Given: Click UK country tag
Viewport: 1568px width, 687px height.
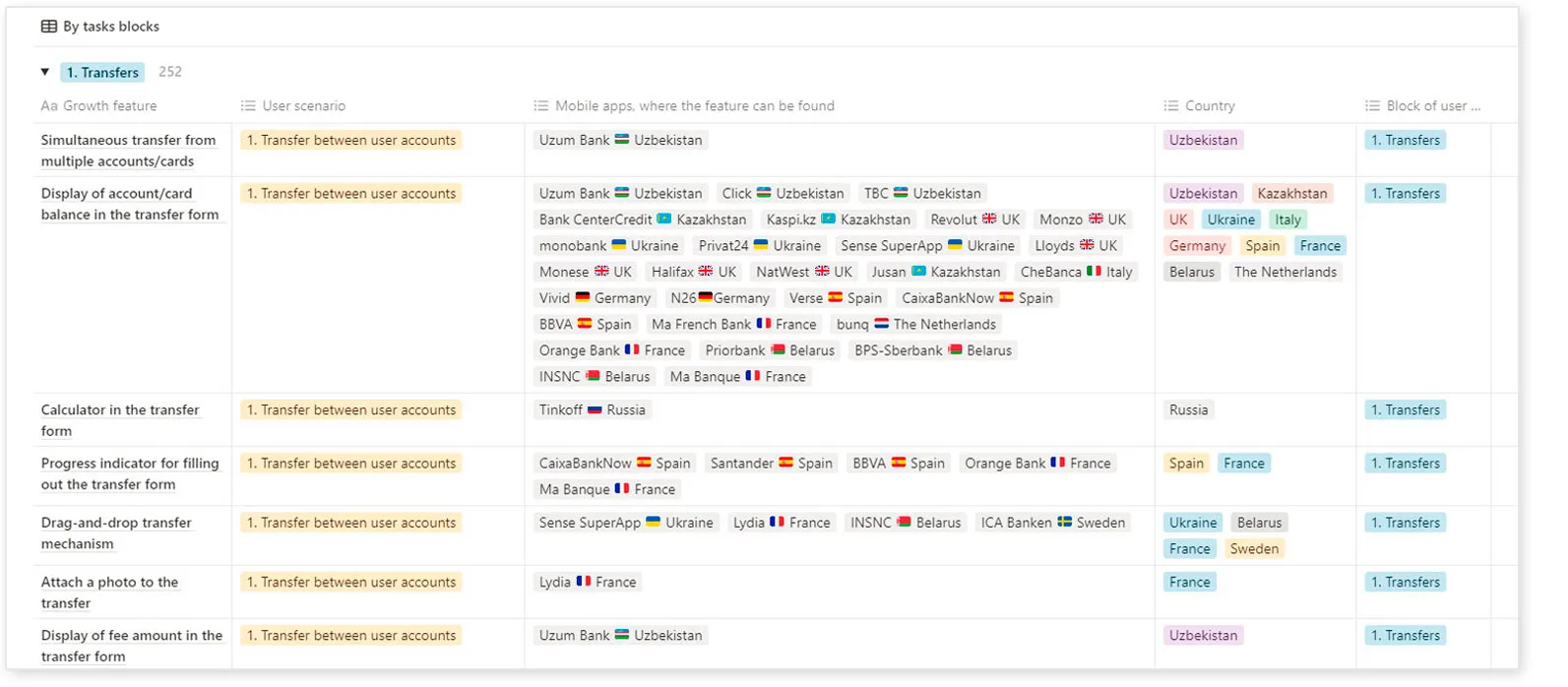Looking at the screenshot, I should pyautogui.click(x=1178, y=219).
